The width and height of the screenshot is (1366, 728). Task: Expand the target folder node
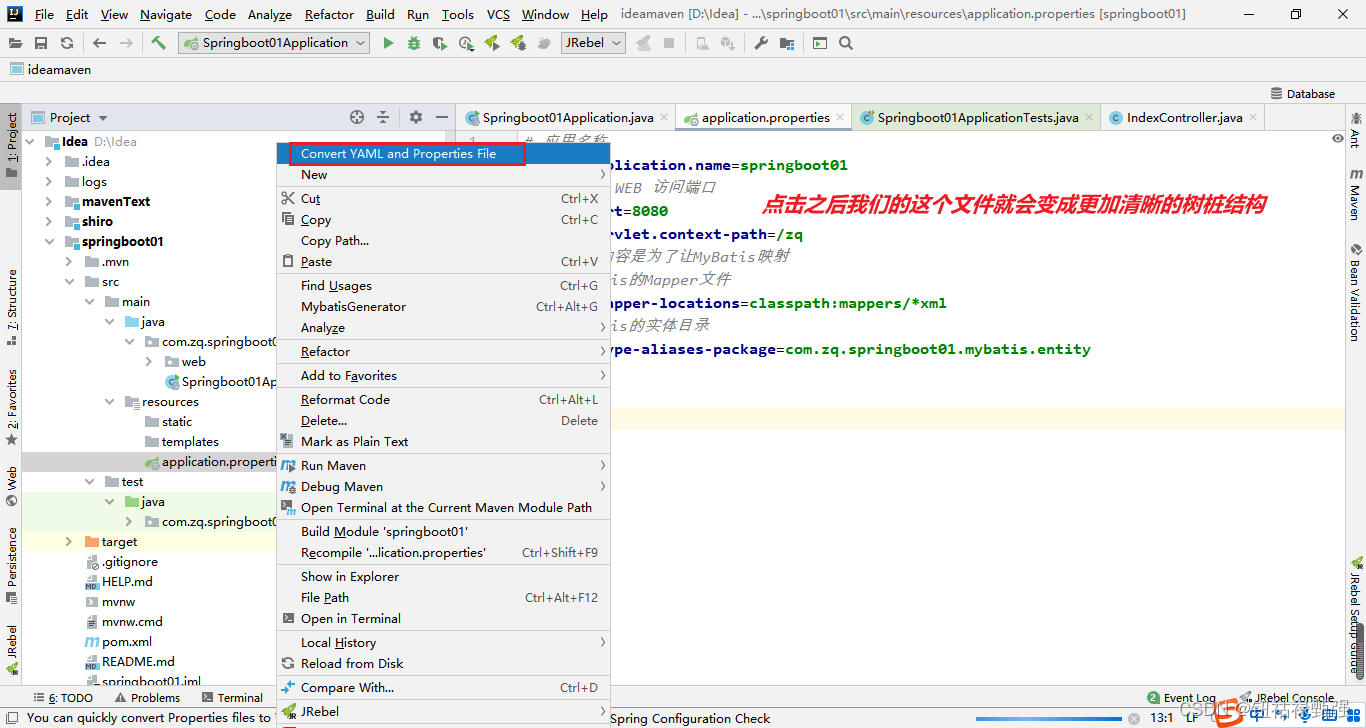pyautogui.click(x=69, y=542)
